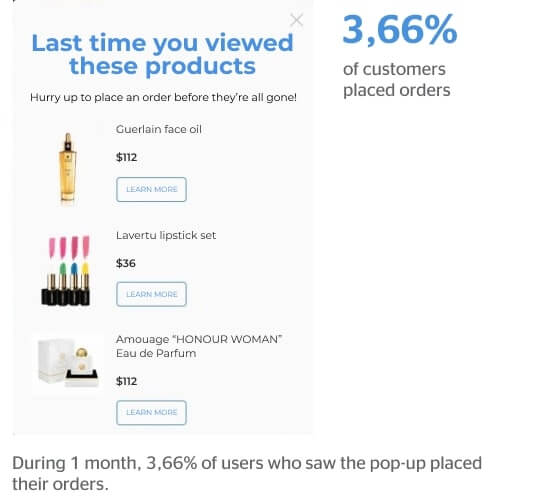The width and height of the screenshot is (558, 501).
Task: Open the Guerlain face oil bottle image
Action: tap(67, 169)
